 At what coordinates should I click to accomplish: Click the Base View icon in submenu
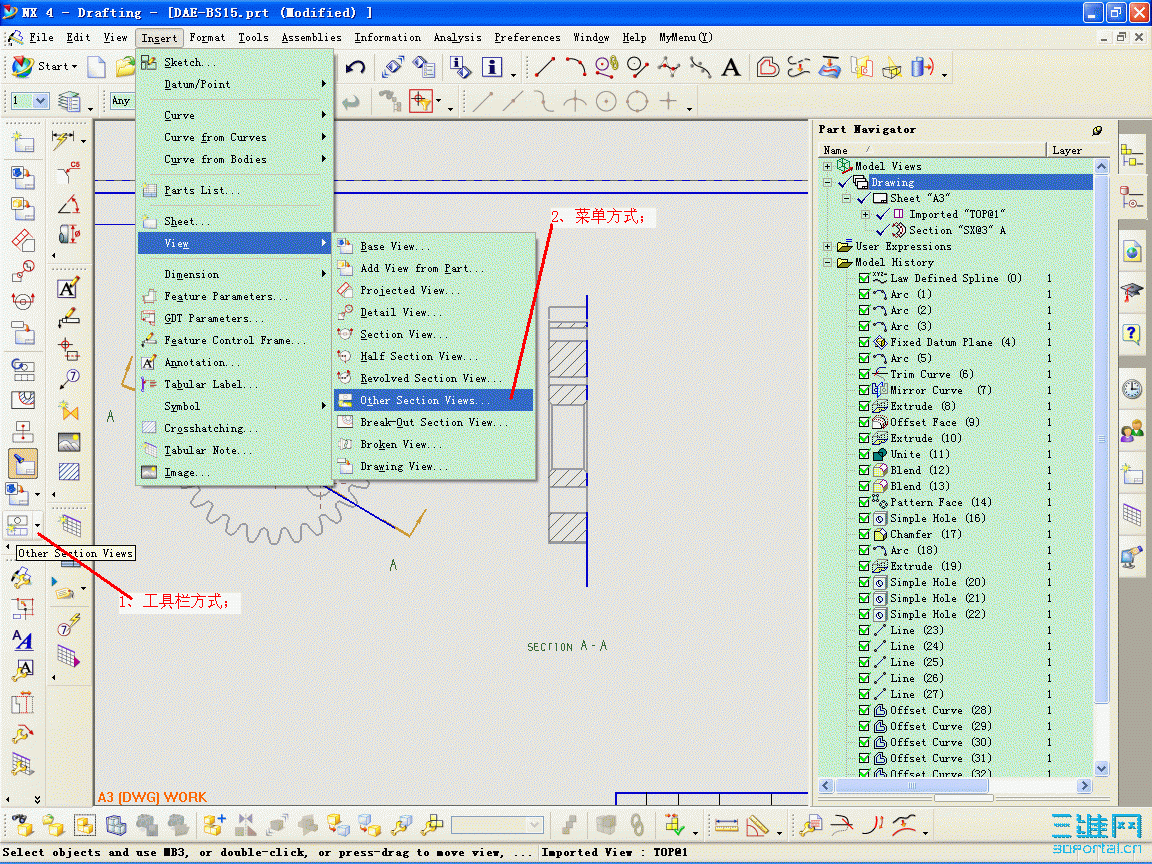pos(345,246)
